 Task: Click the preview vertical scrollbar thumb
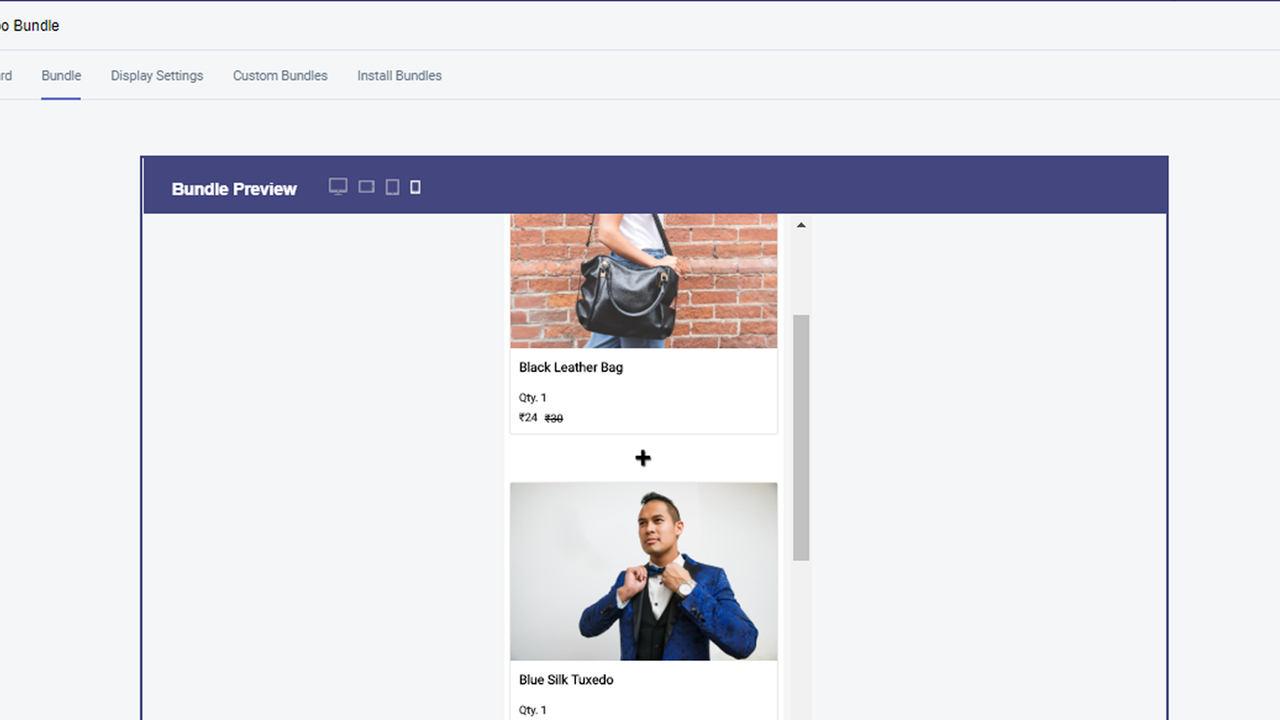click(801, 437)
